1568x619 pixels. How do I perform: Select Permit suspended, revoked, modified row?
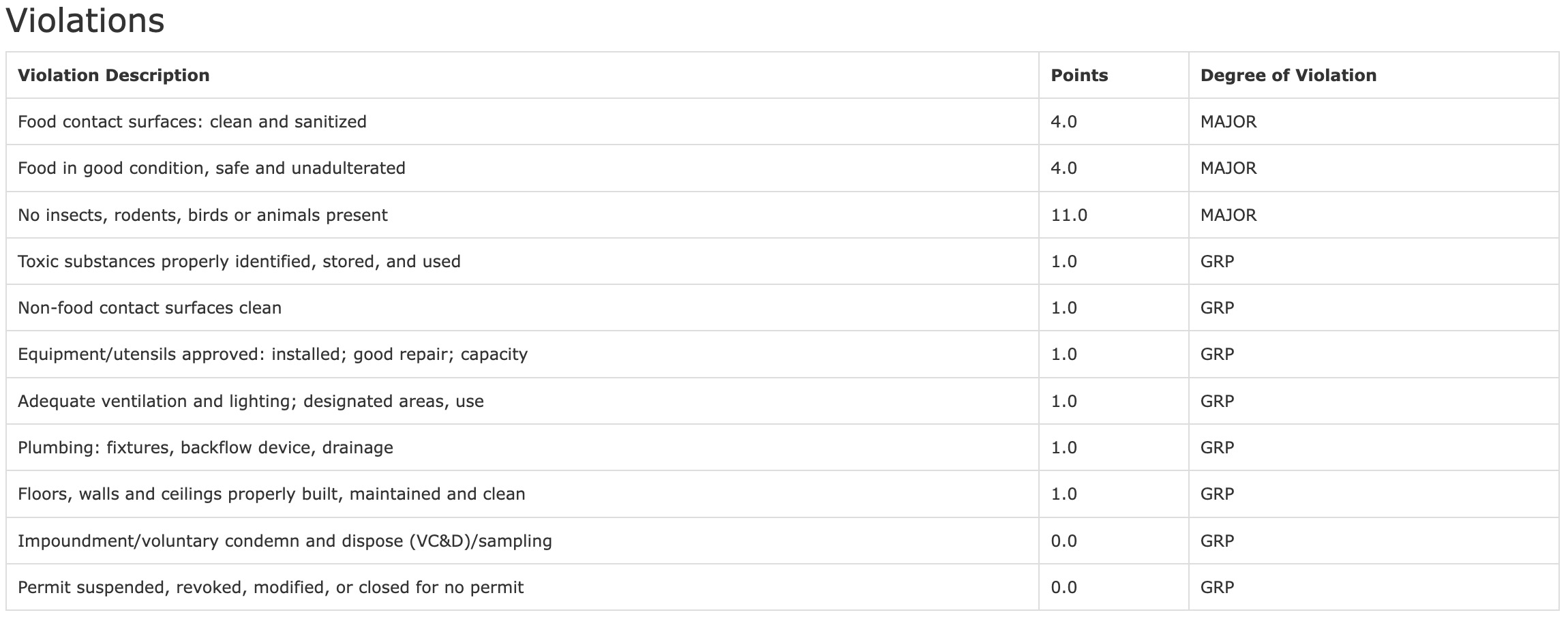pos(271,587)
